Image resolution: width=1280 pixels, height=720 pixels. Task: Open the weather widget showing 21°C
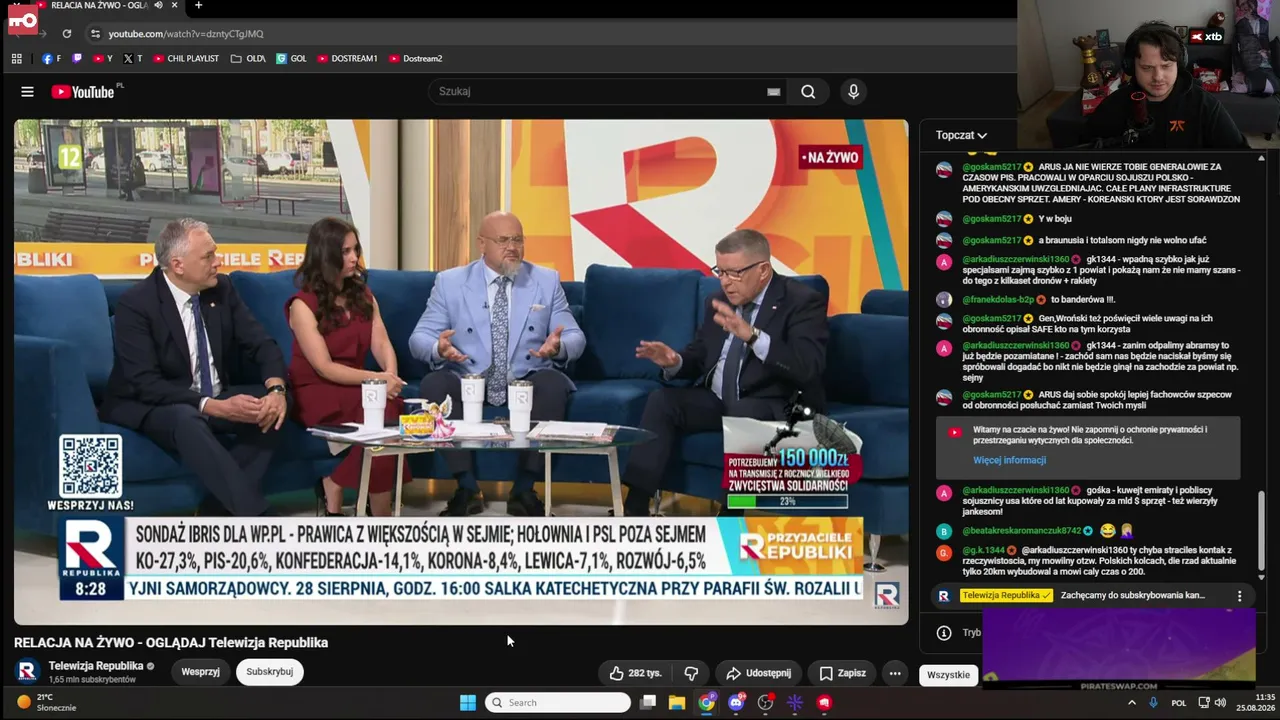46,702
